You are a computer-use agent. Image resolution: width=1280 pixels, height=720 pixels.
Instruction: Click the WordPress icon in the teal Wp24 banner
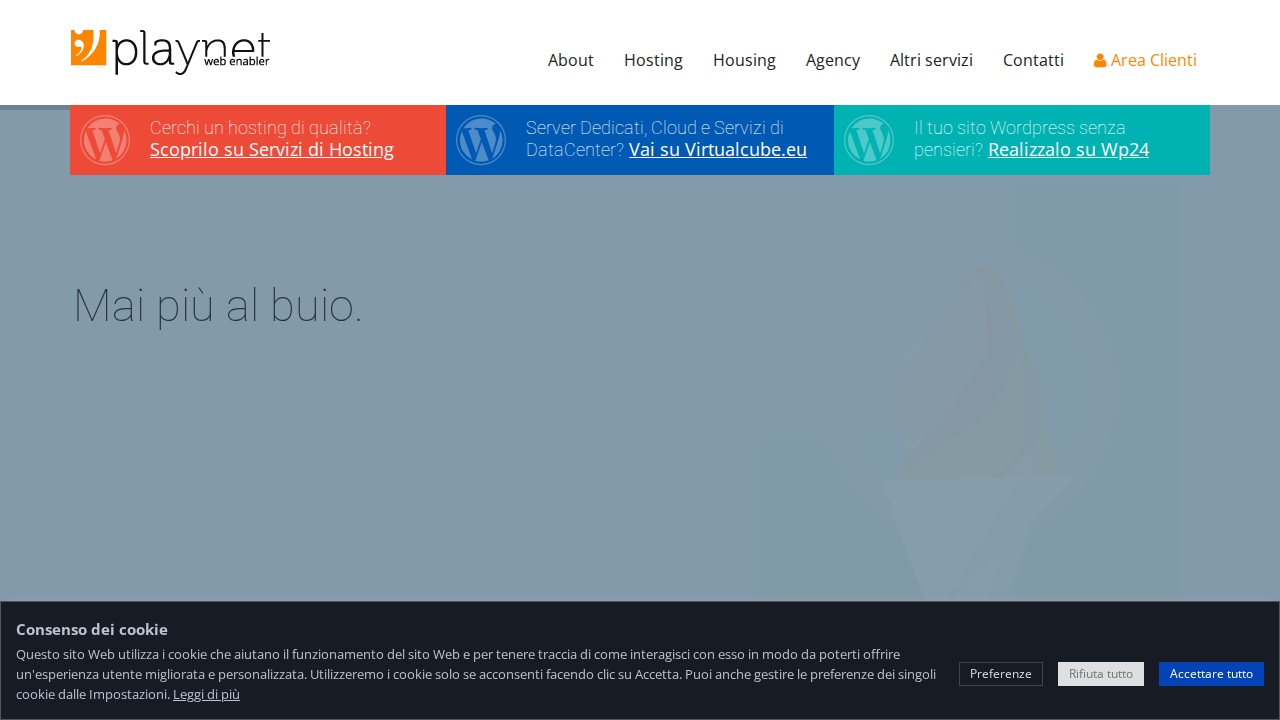click(x=869, y=140)
